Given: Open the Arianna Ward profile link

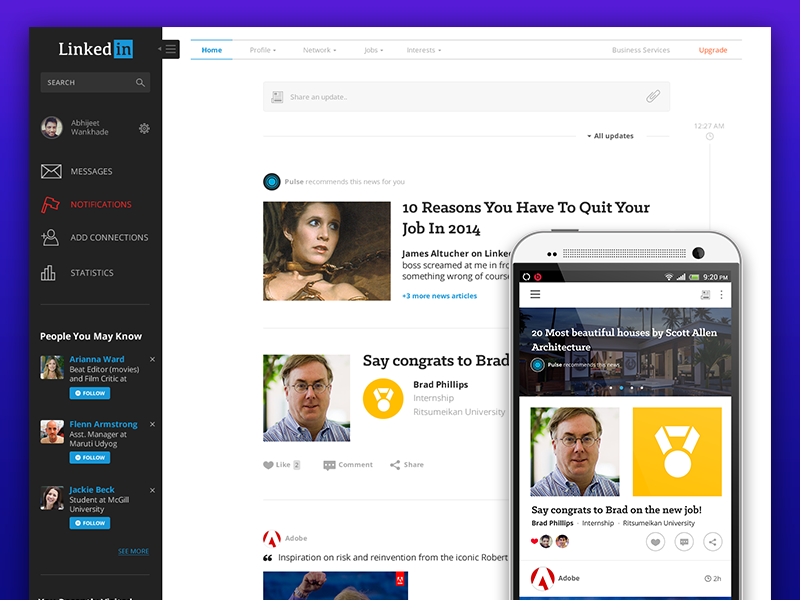Looking at the screenshot, I should [97, 359].
